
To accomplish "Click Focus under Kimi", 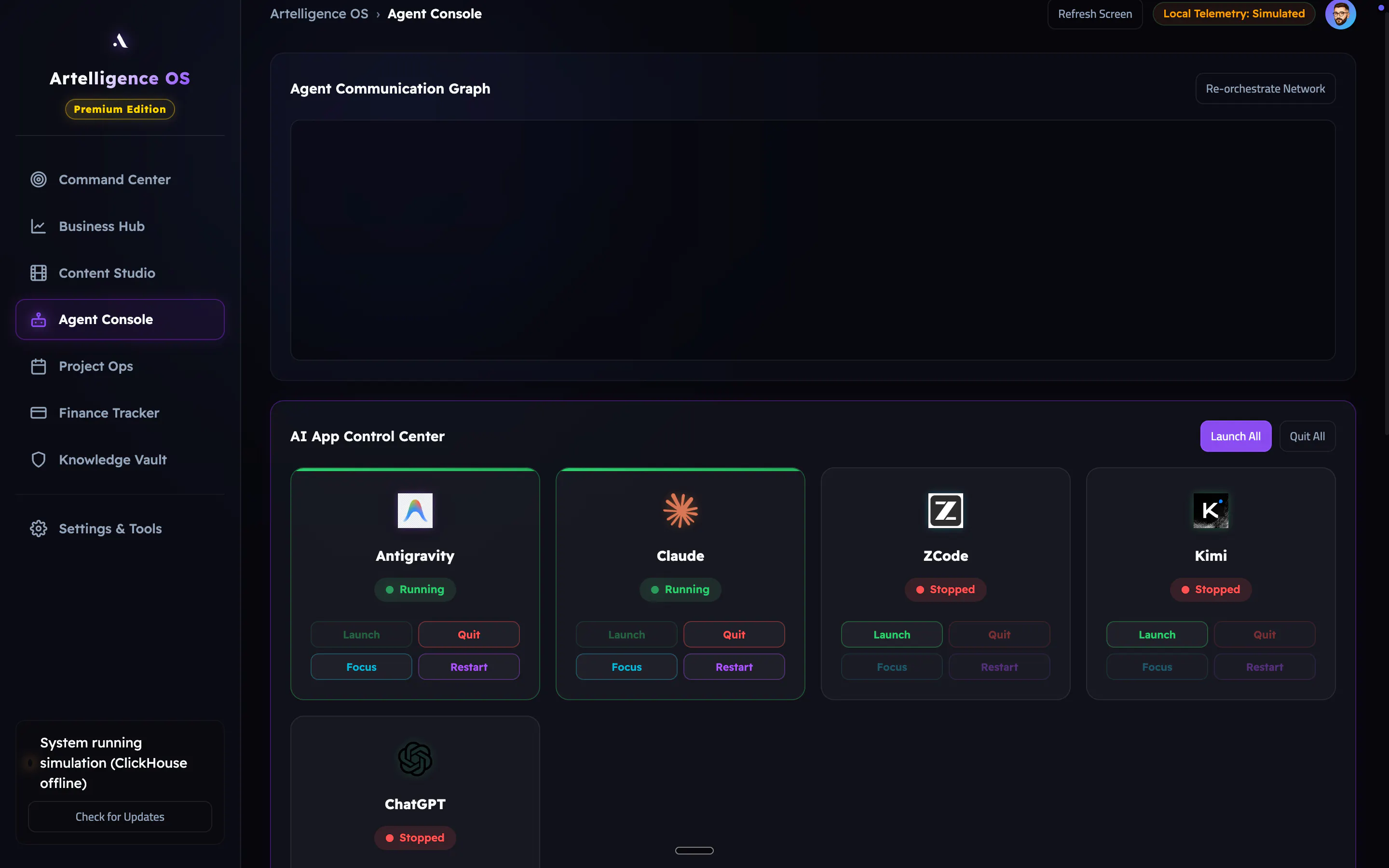I will (x=1157, y=667).
